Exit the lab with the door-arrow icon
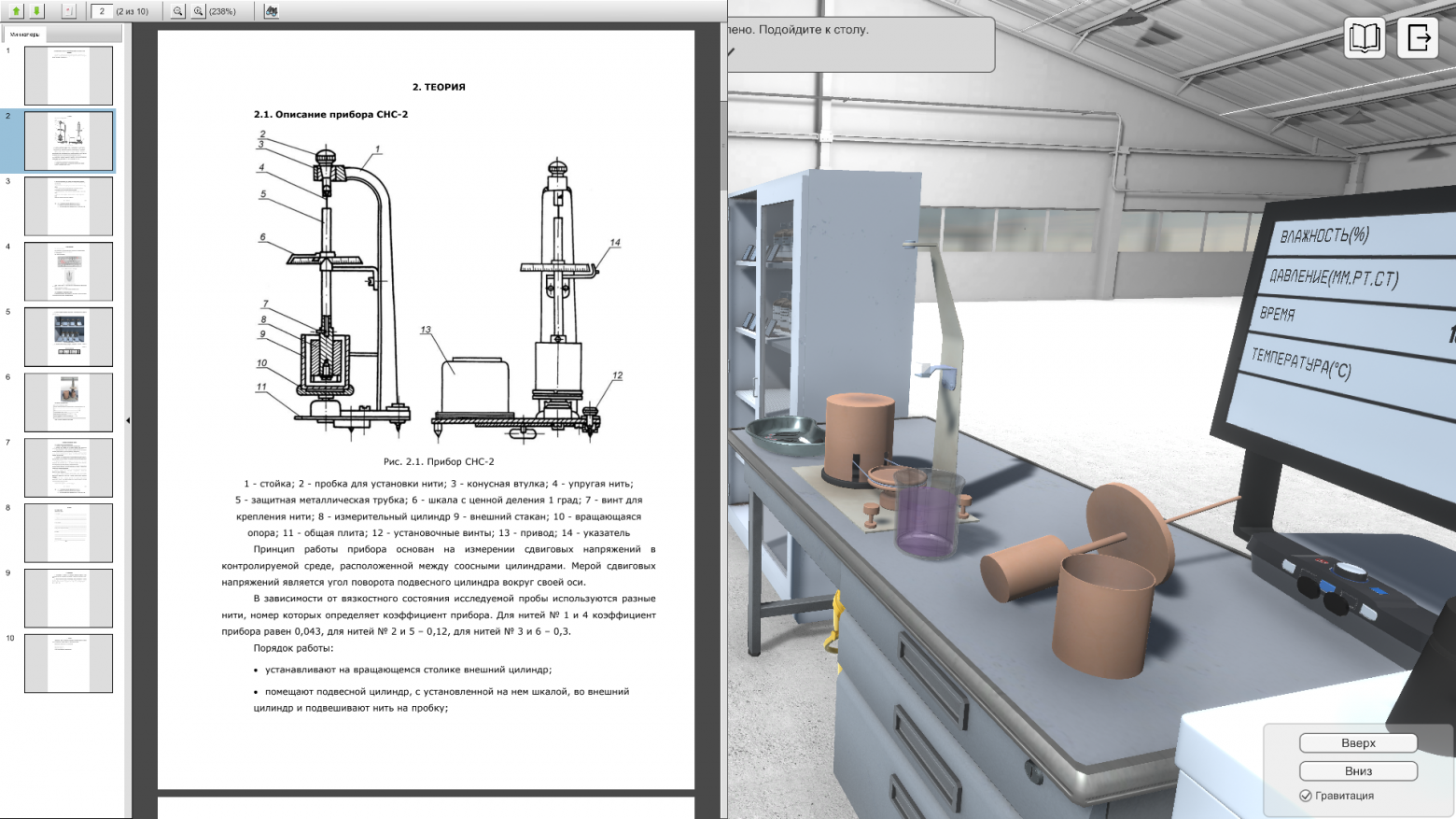Image resolution: width=1456 pixels, height=819 pixels. (x=1418, y=38)
